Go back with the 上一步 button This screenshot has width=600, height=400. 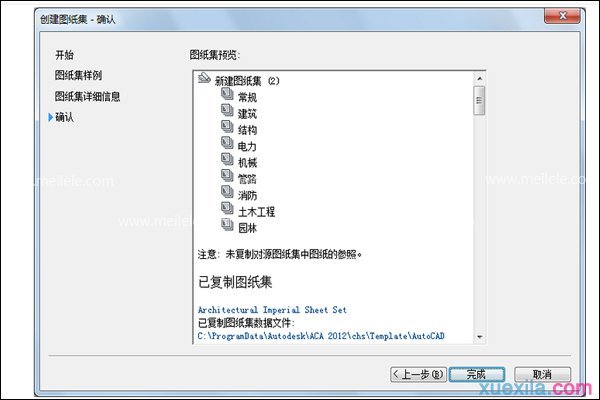coord(416,374)
